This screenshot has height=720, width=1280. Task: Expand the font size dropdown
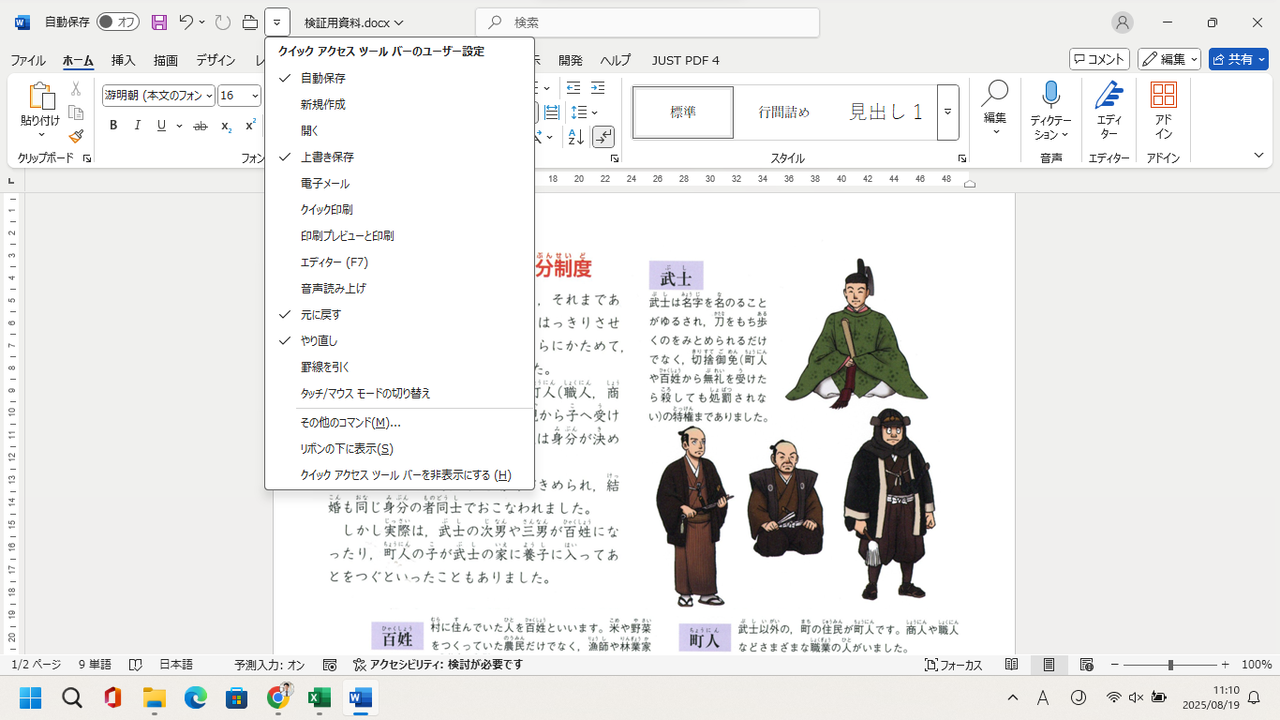pyautogui.click(x=255, y=96)
